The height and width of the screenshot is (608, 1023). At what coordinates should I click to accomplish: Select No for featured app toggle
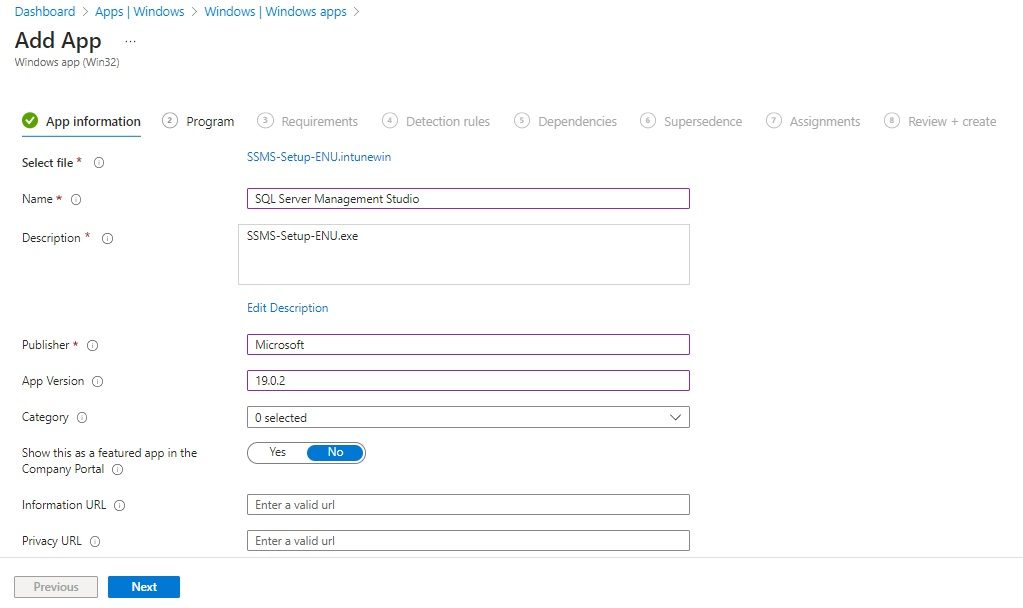tap(335, 452)
